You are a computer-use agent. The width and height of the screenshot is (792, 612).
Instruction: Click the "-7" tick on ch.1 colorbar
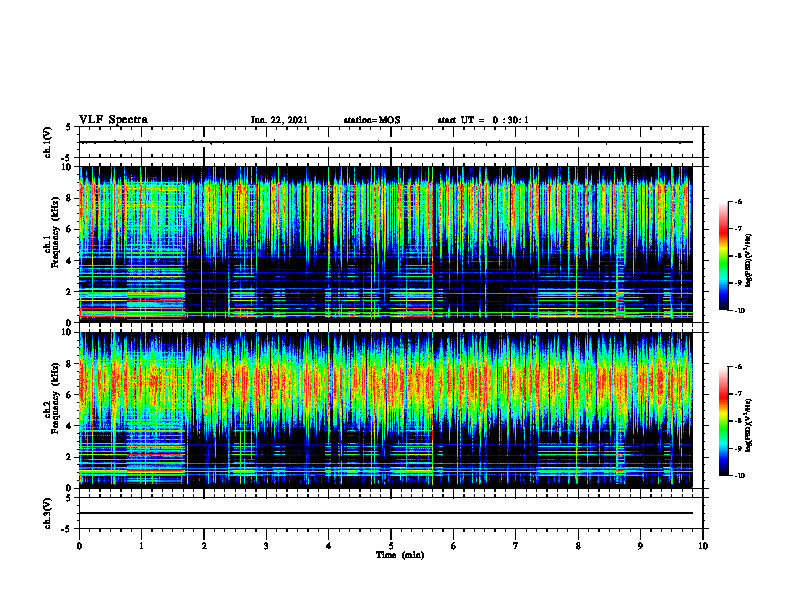pyautogui.click(x=738, y=229)
